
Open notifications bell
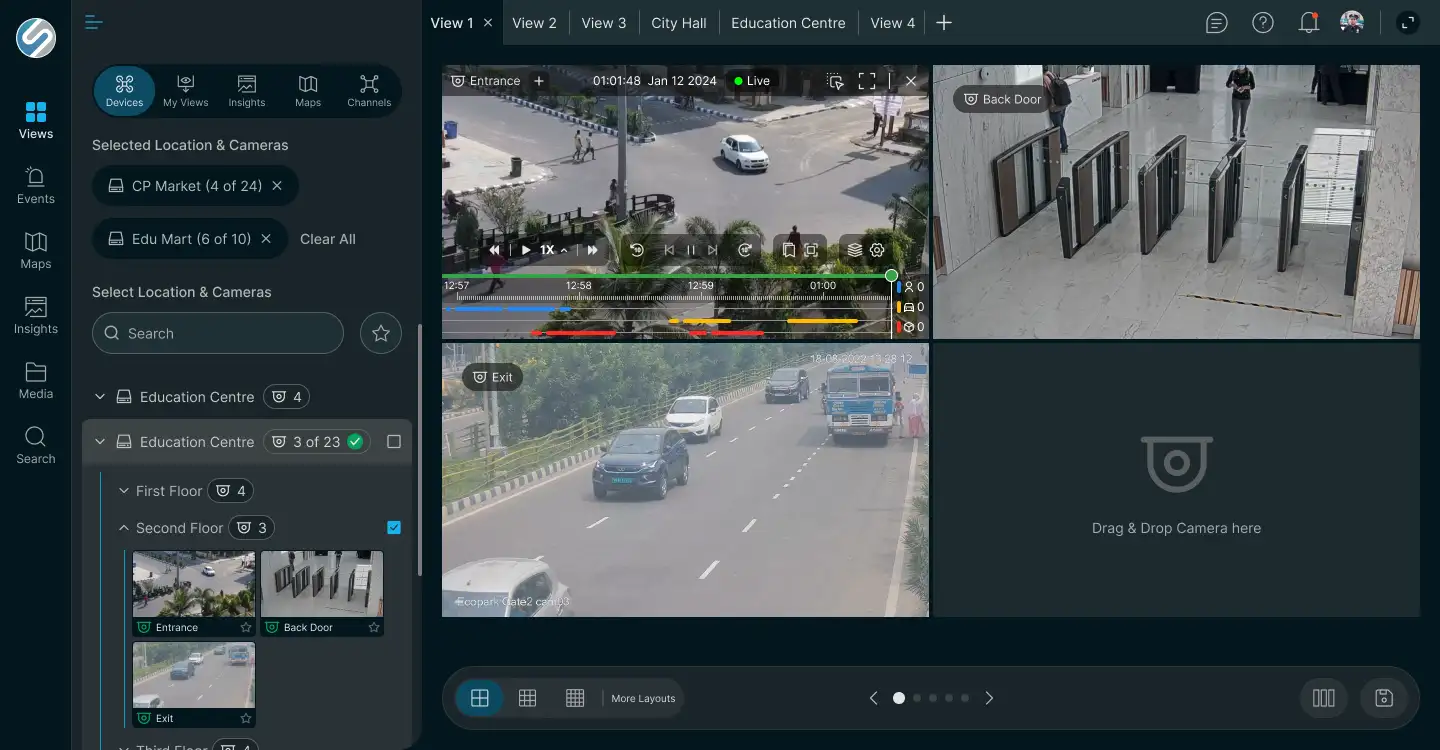pyautogui.click(x=1309, y=22)
